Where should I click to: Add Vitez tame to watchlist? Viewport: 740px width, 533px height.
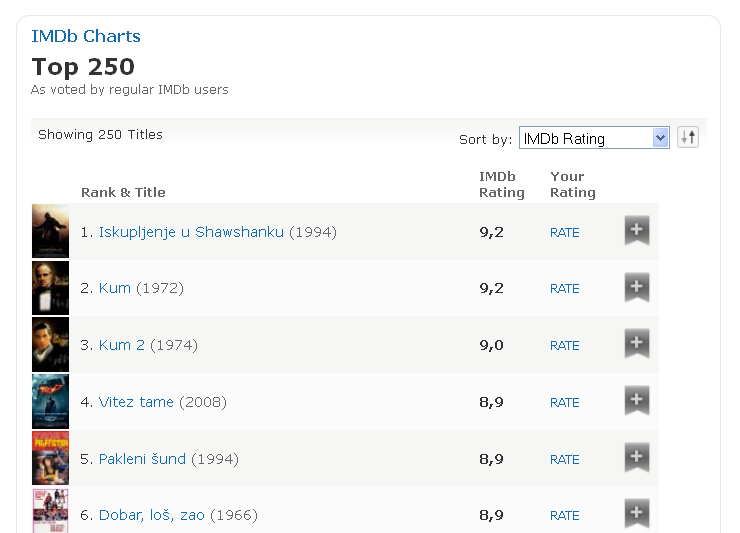click(x=637, y=400)
